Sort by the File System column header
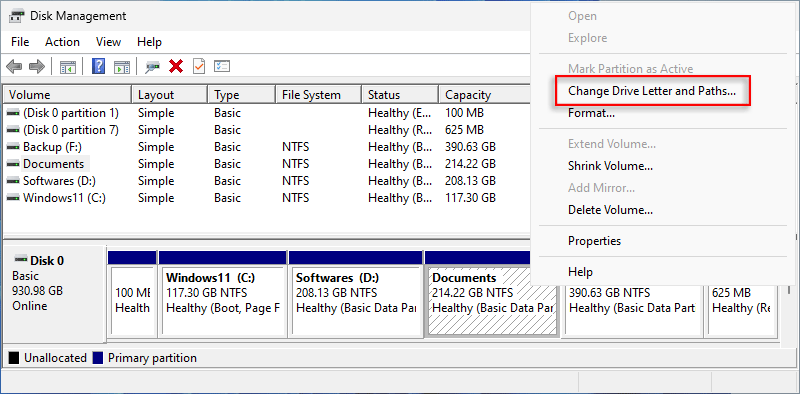 319,94
